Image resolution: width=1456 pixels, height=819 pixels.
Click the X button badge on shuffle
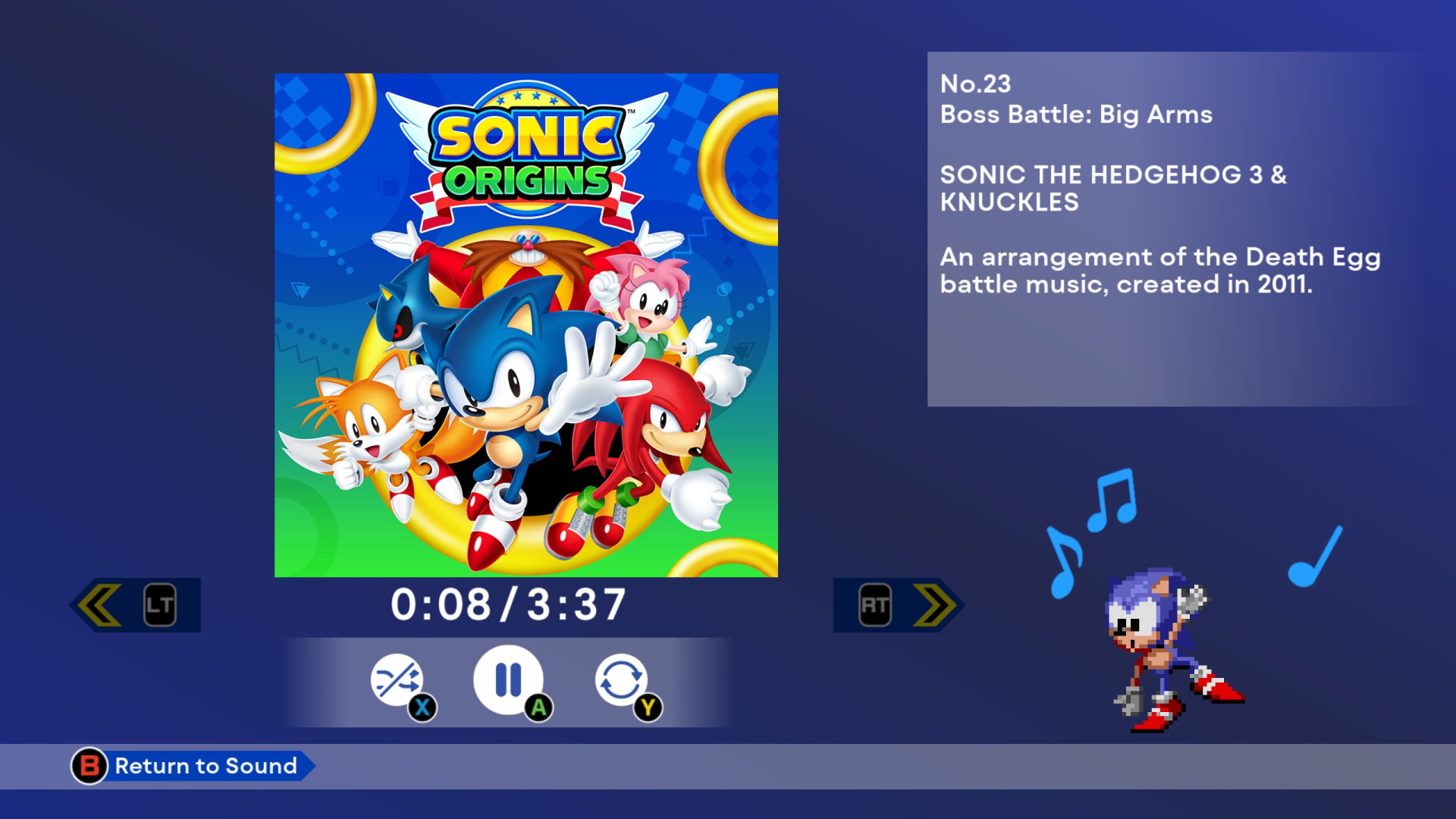(422, 708)
